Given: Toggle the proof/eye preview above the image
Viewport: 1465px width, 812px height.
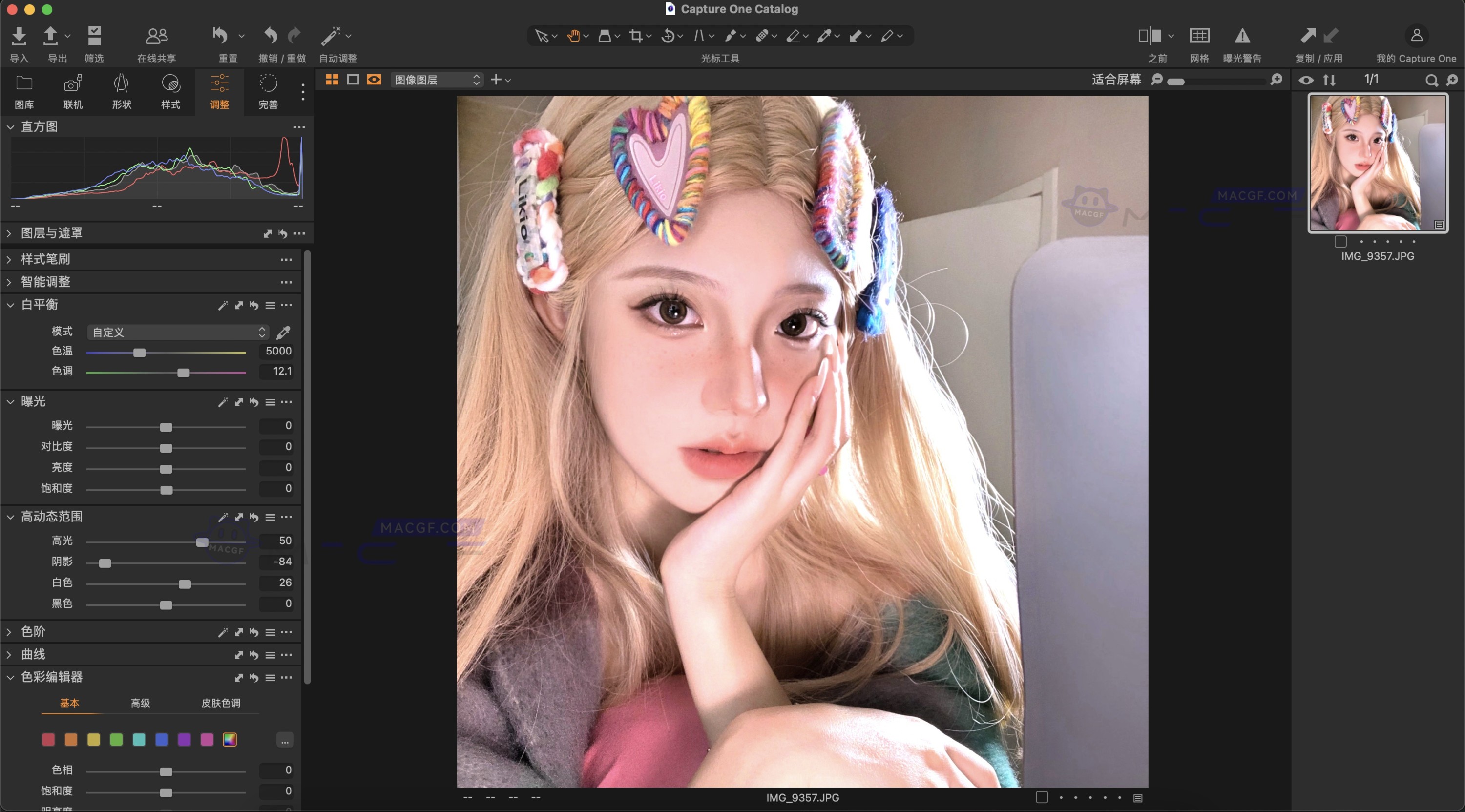Looking at the screenshot, I should [374, 80].
